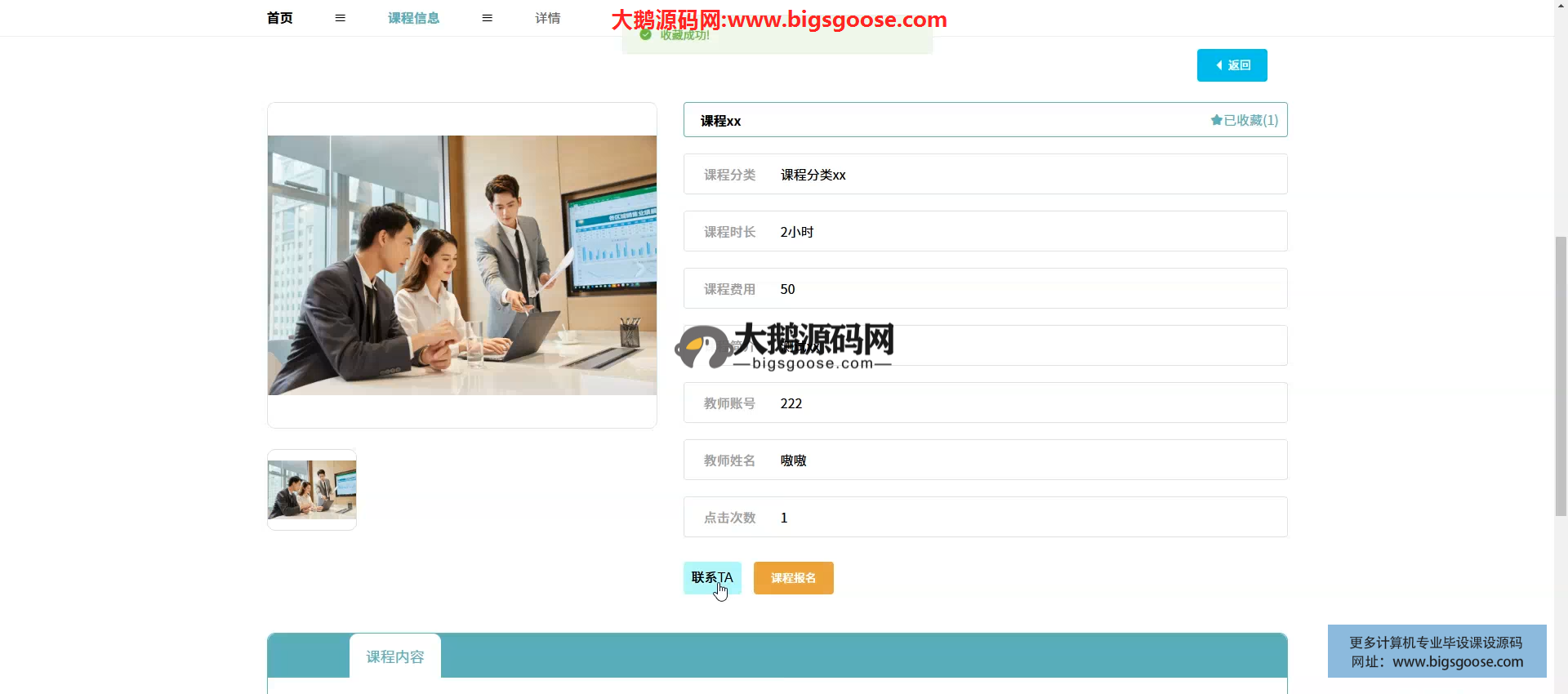The width and height of the screenshot is (1568, 694).
Task: Switch to the 课程内容 tab
Action: 394,656
